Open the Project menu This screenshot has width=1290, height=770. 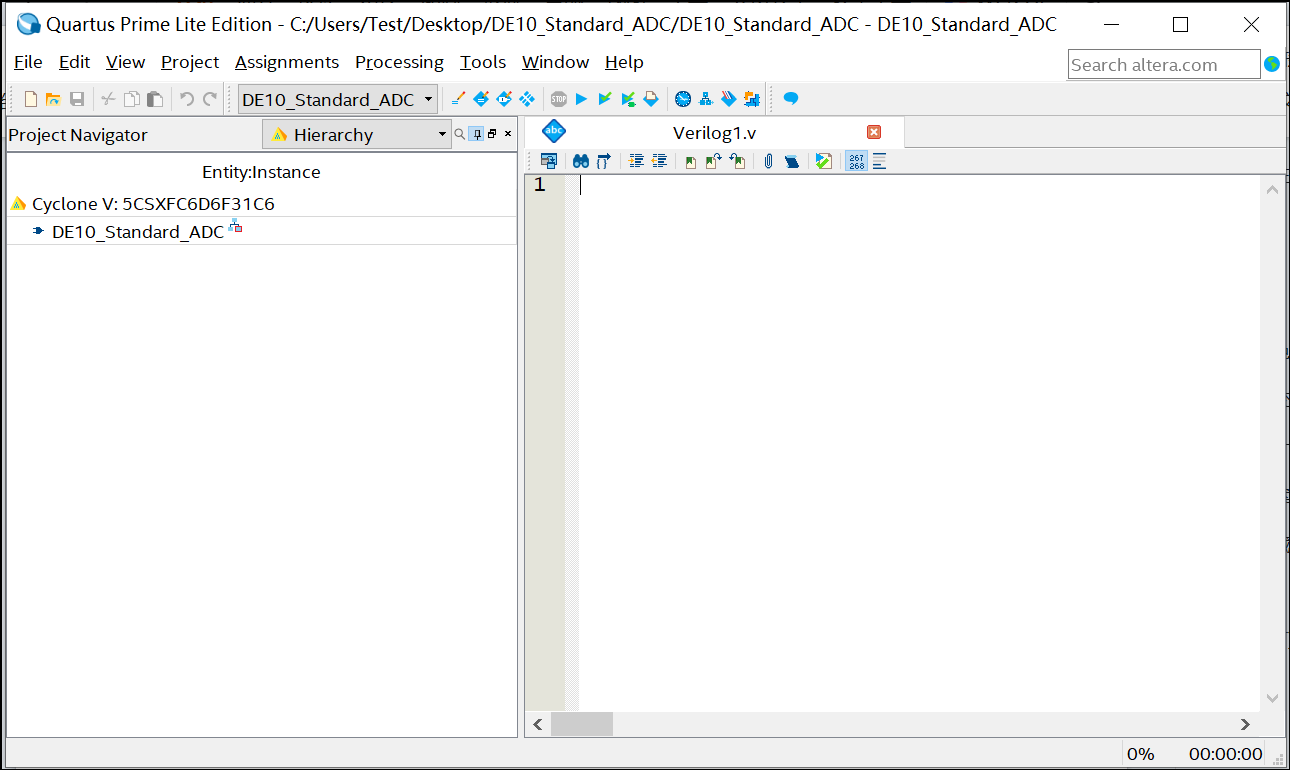(190, 62)
